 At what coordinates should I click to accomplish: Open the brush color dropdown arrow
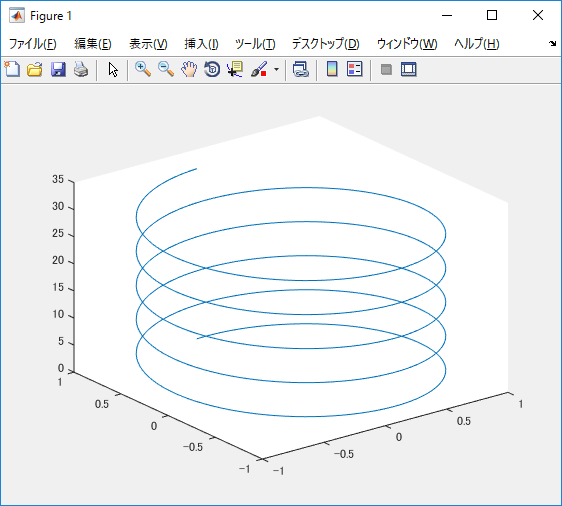[276, 69]
